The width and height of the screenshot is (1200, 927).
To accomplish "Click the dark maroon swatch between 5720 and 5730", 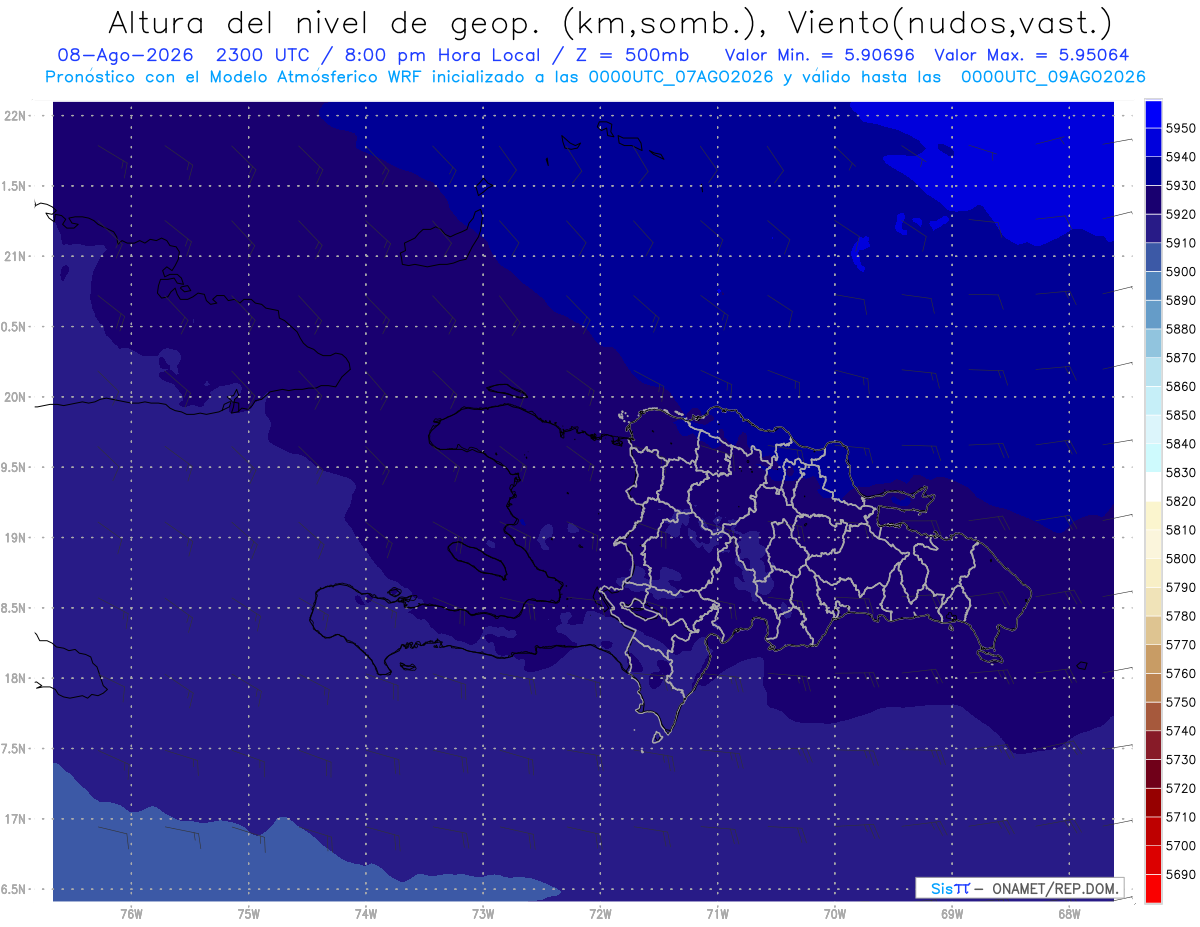I will point(1153,773).
